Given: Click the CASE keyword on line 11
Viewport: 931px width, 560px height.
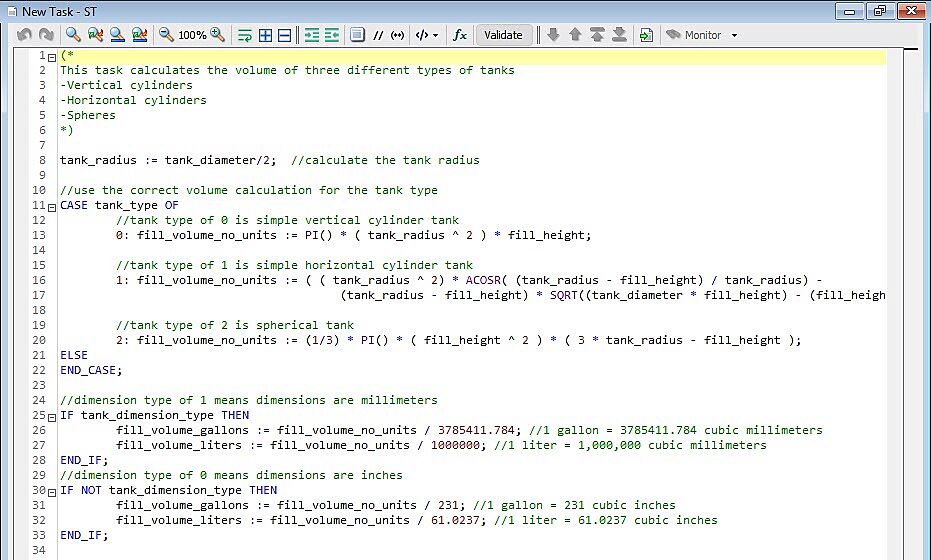Looking at the screenshot, I should coord(74,205).
